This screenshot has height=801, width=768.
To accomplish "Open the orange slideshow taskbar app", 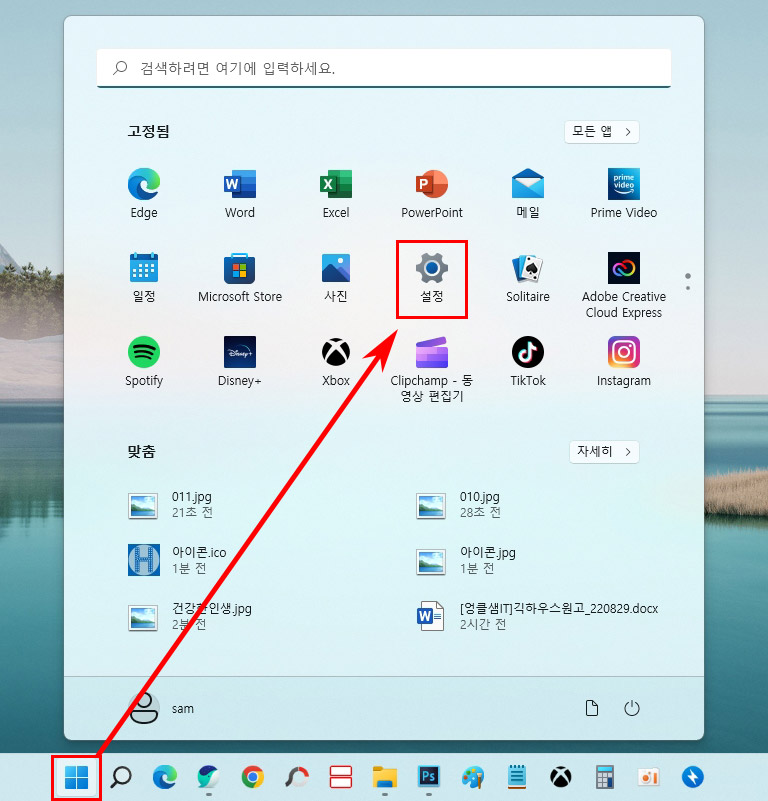I will (x=648, y=777).
